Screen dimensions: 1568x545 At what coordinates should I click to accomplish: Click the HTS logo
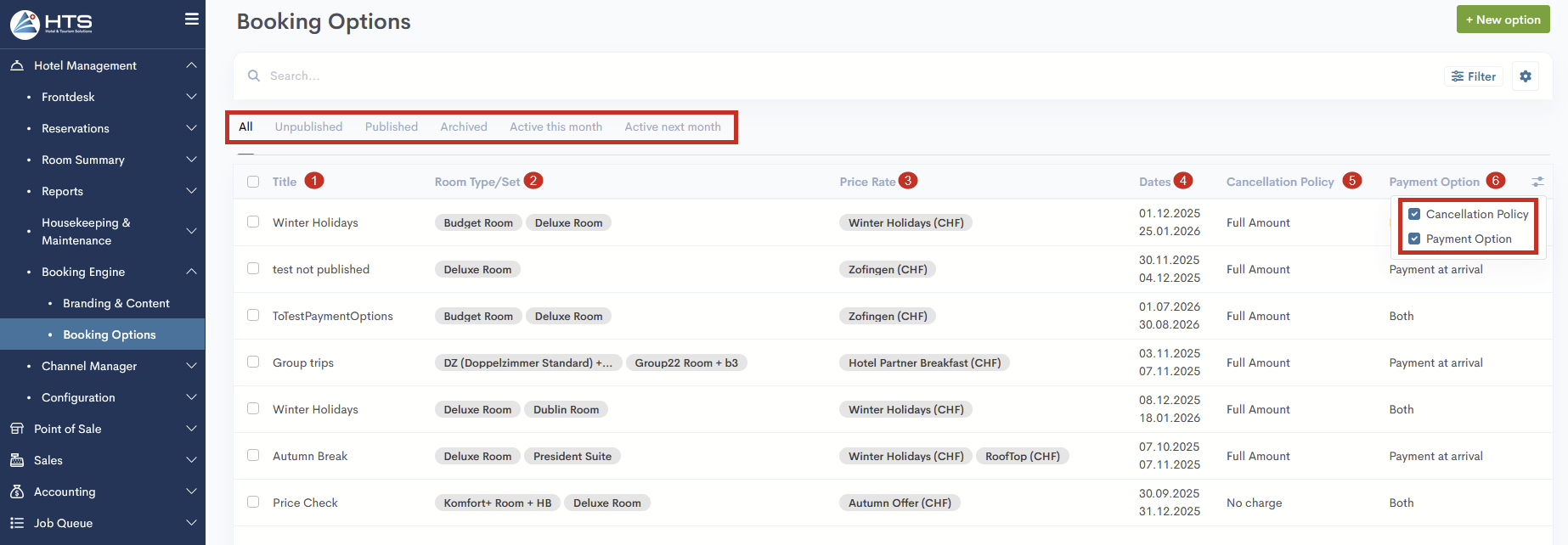51,24
